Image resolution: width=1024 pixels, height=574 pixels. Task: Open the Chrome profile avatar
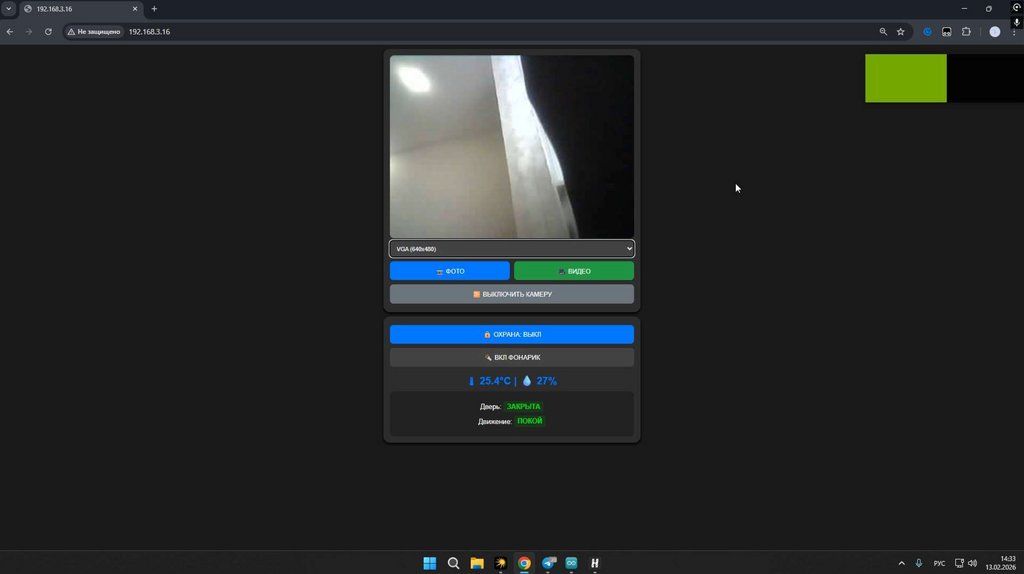tap(994, 32)
